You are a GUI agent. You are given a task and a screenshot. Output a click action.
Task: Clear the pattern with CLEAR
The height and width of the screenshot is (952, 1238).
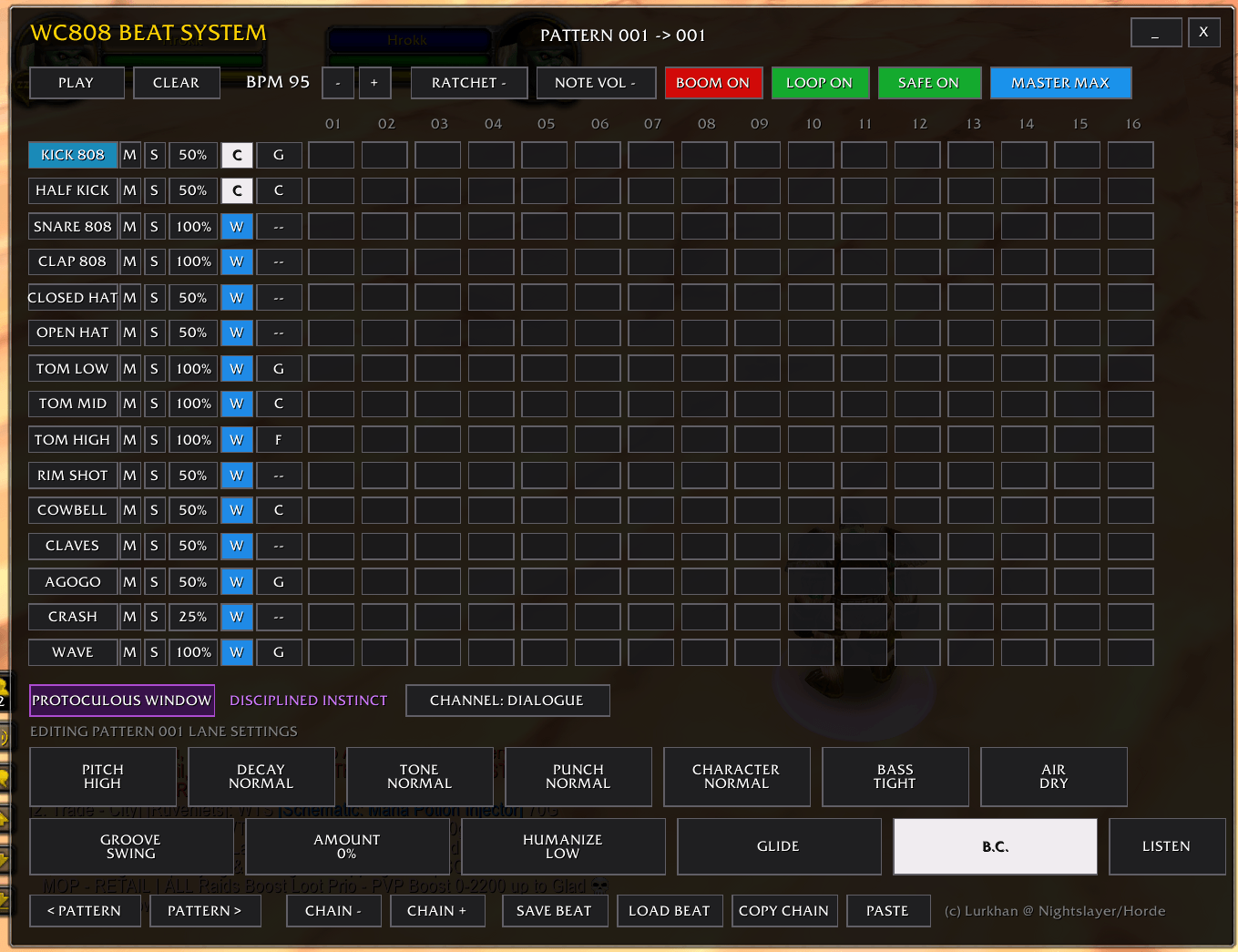(x=177, y=83)
